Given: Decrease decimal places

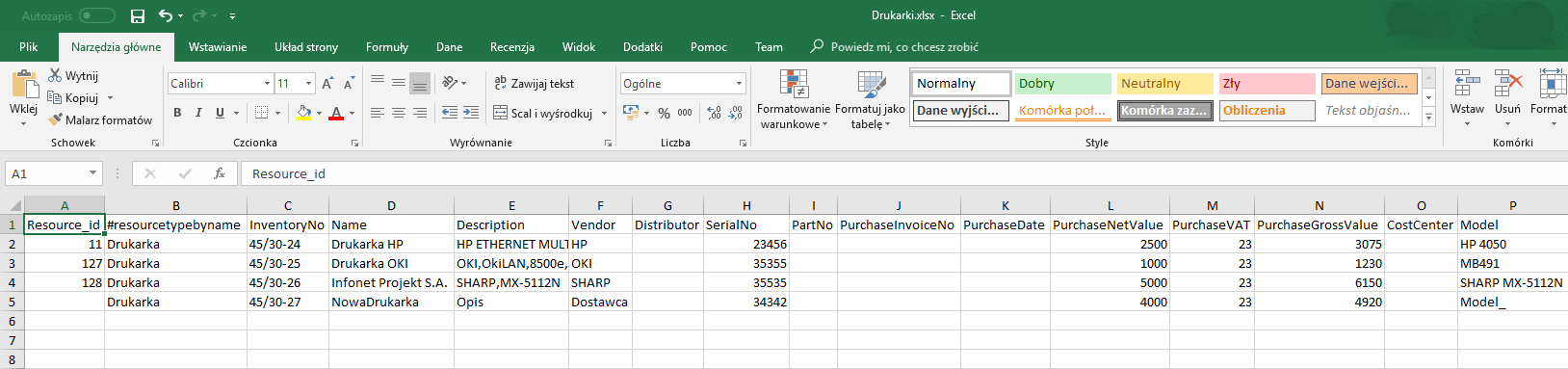Looking at the screenshot, I should coord(736,113).
